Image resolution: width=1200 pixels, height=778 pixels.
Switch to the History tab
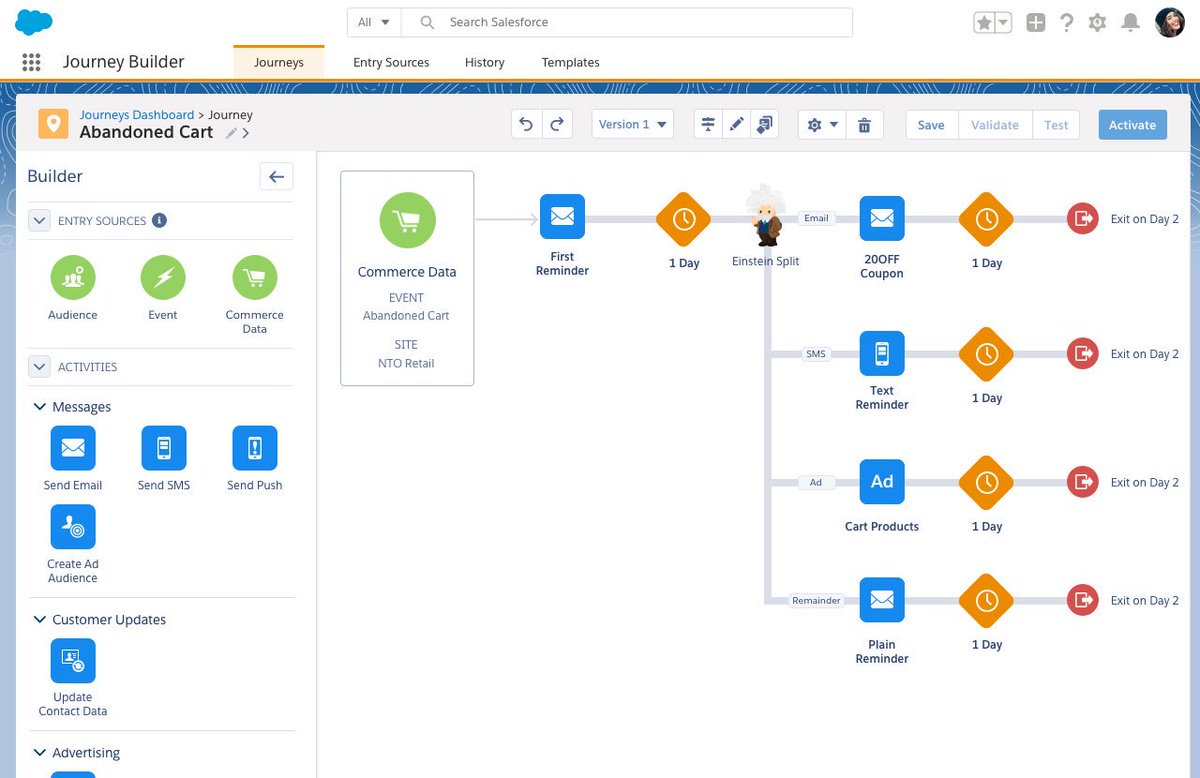click(x=485, y=62)
